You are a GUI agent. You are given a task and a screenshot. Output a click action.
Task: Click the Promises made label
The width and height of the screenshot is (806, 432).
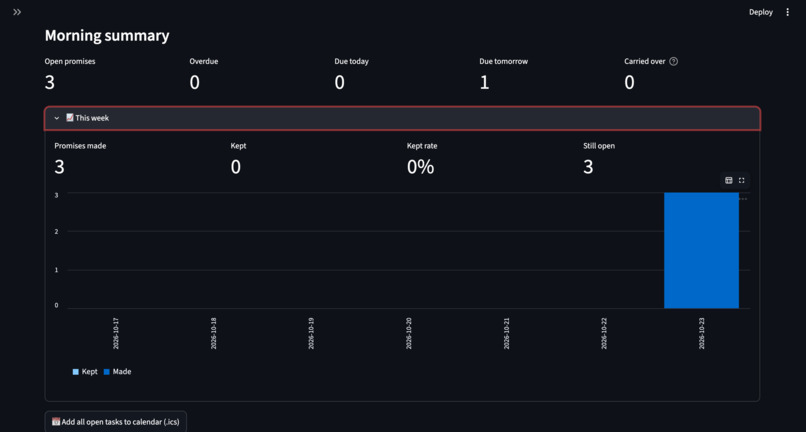pos(80,146)
